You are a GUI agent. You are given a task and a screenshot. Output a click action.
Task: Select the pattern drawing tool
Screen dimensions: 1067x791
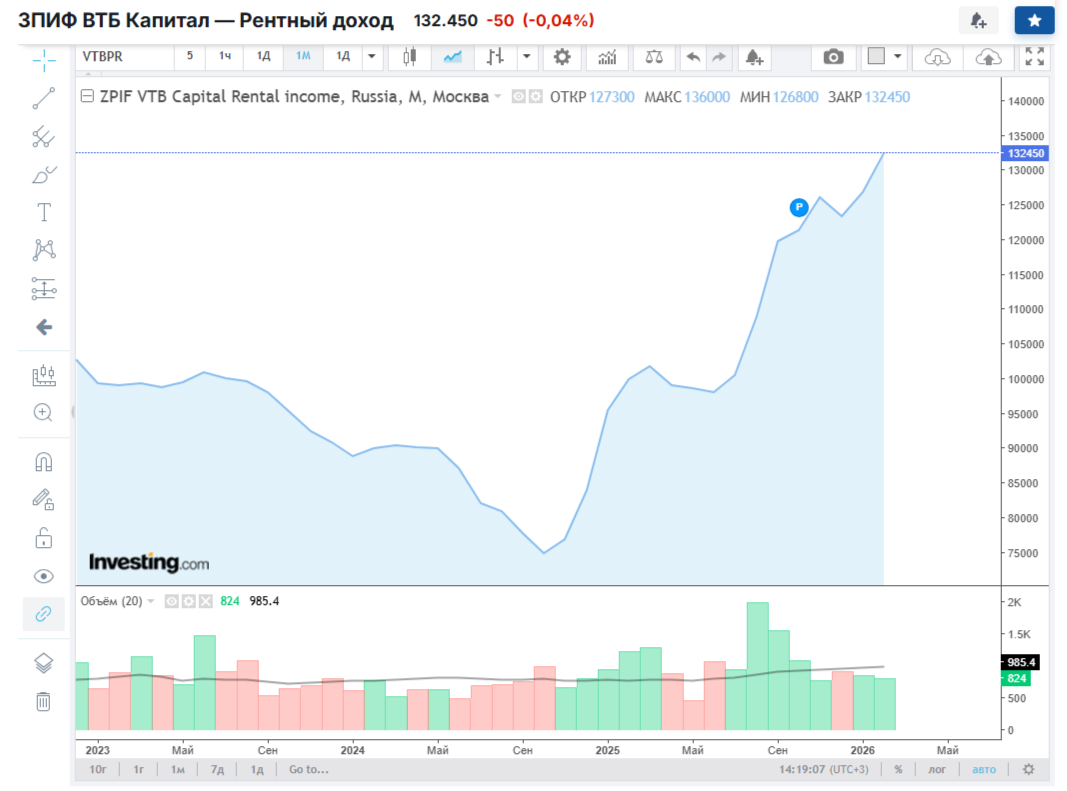point(44,250)
